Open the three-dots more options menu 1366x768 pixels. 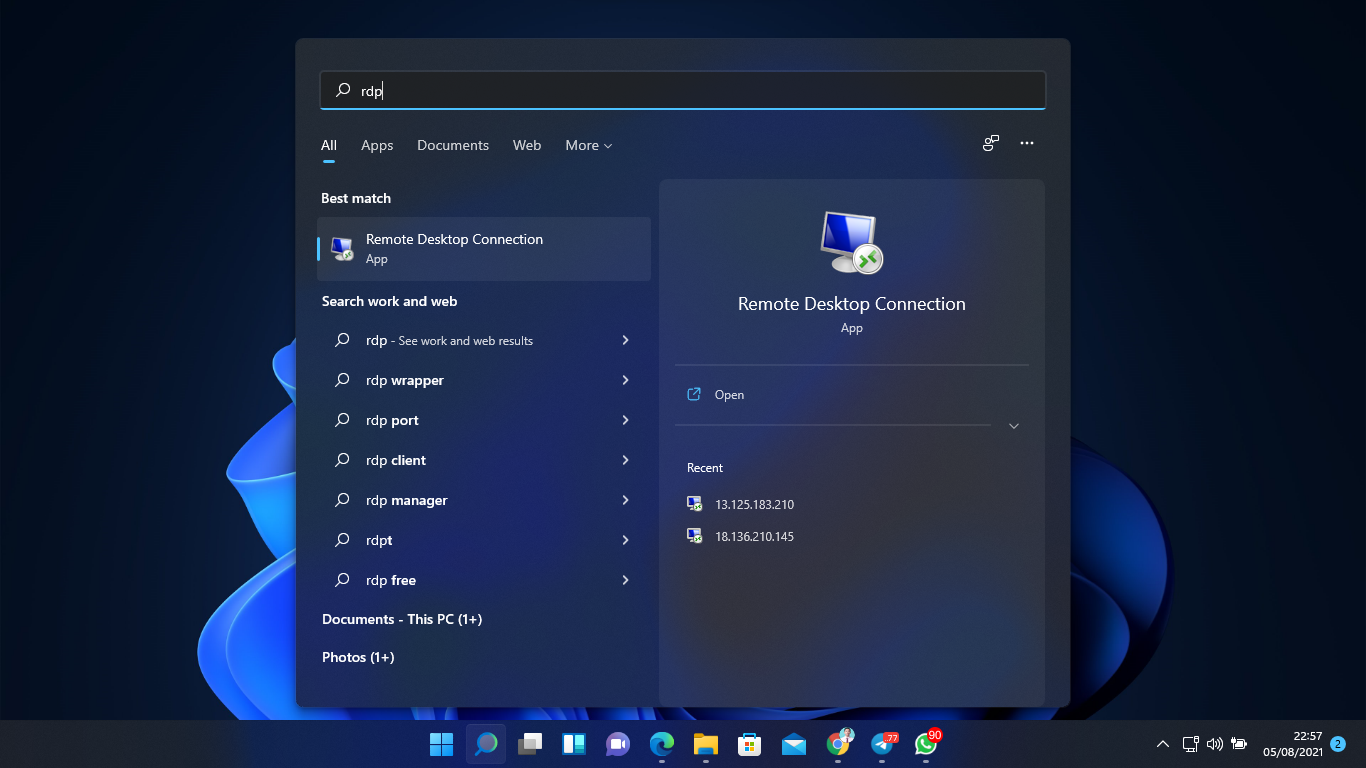point(1027,143)
